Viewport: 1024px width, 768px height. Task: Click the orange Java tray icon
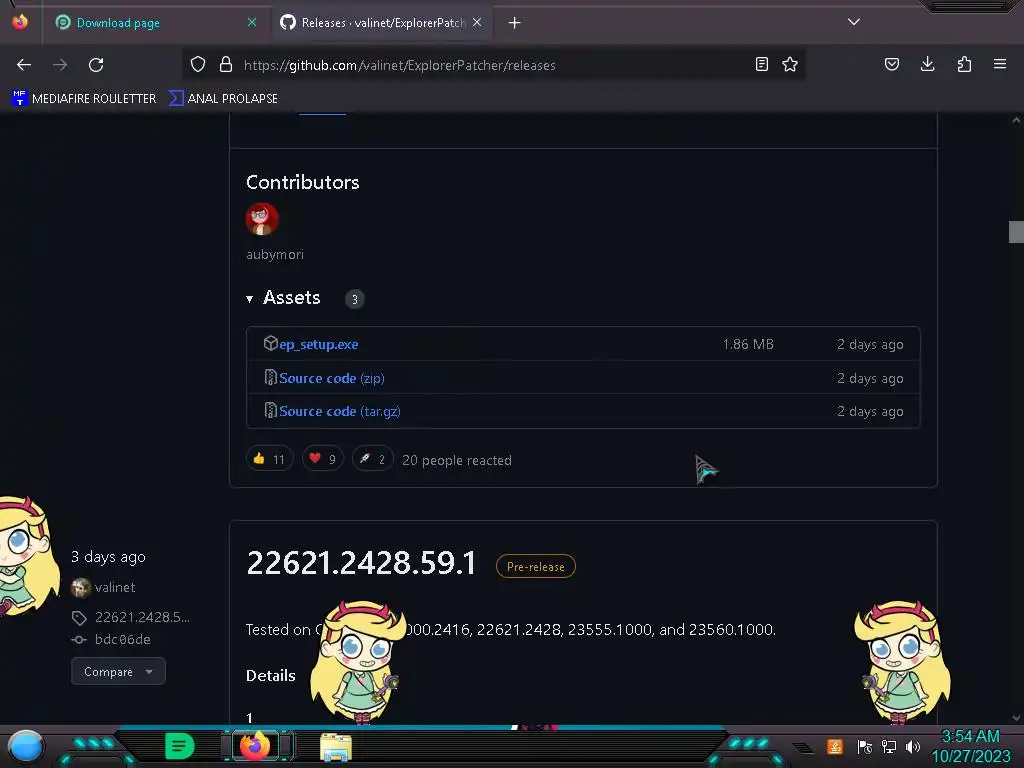point(835,746)
